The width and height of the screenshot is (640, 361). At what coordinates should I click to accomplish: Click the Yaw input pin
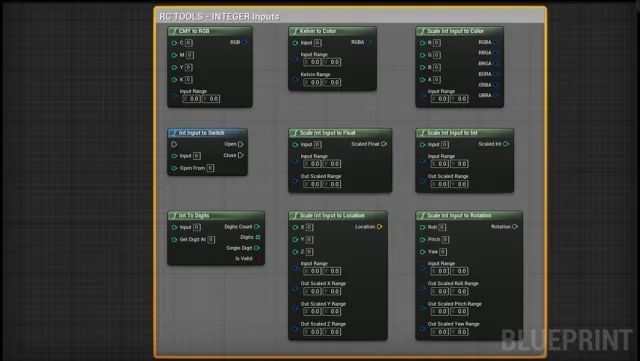[422, 252]
